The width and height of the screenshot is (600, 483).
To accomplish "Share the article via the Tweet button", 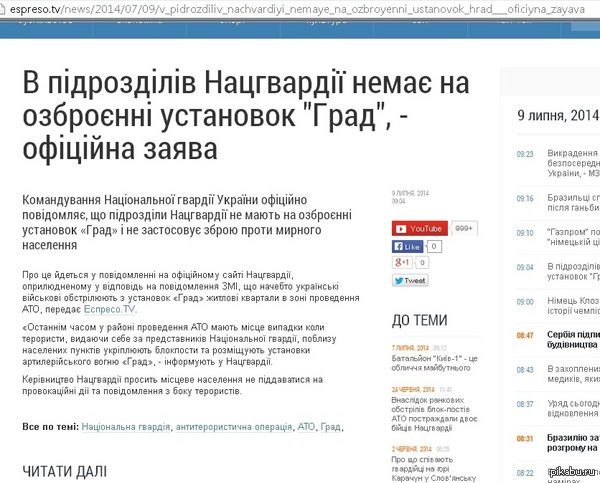I will tap(410, 281).
